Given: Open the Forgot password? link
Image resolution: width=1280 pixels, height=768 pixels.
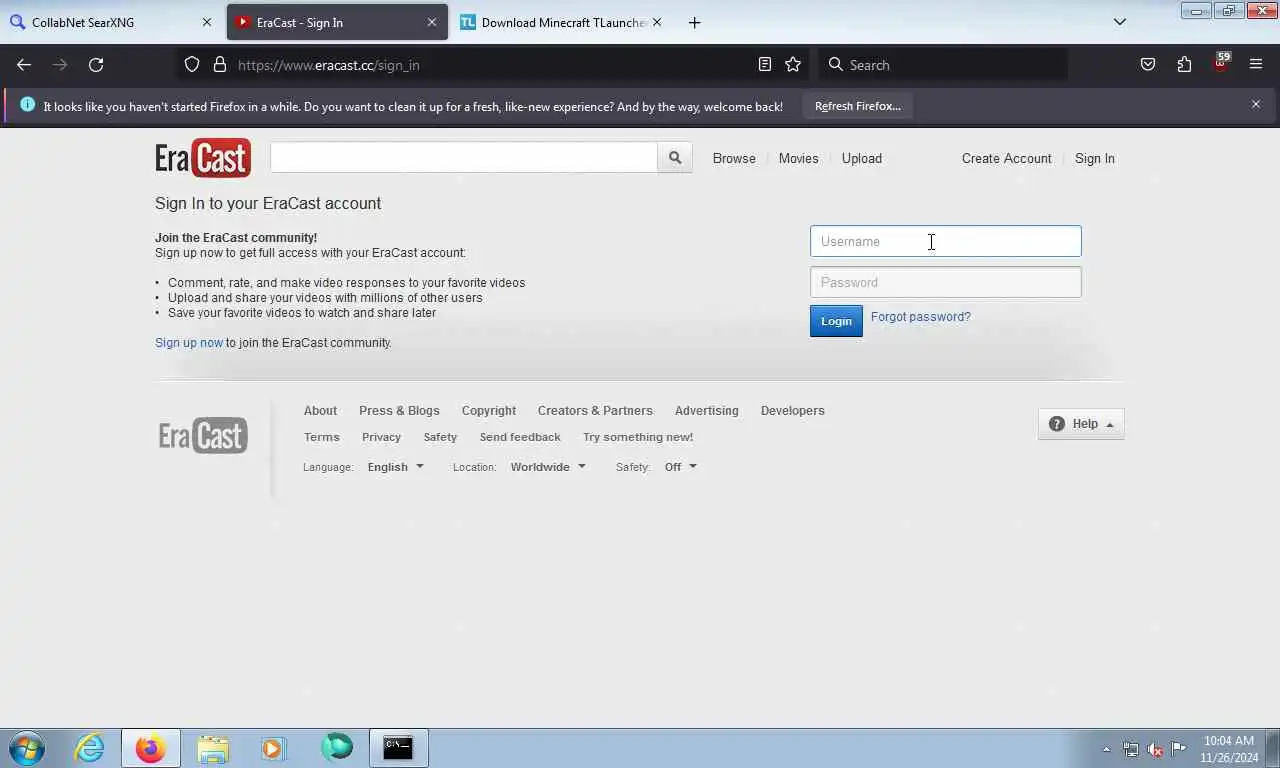Looking at the screenshot, I should pyautogui.click(x=921, y=317).
